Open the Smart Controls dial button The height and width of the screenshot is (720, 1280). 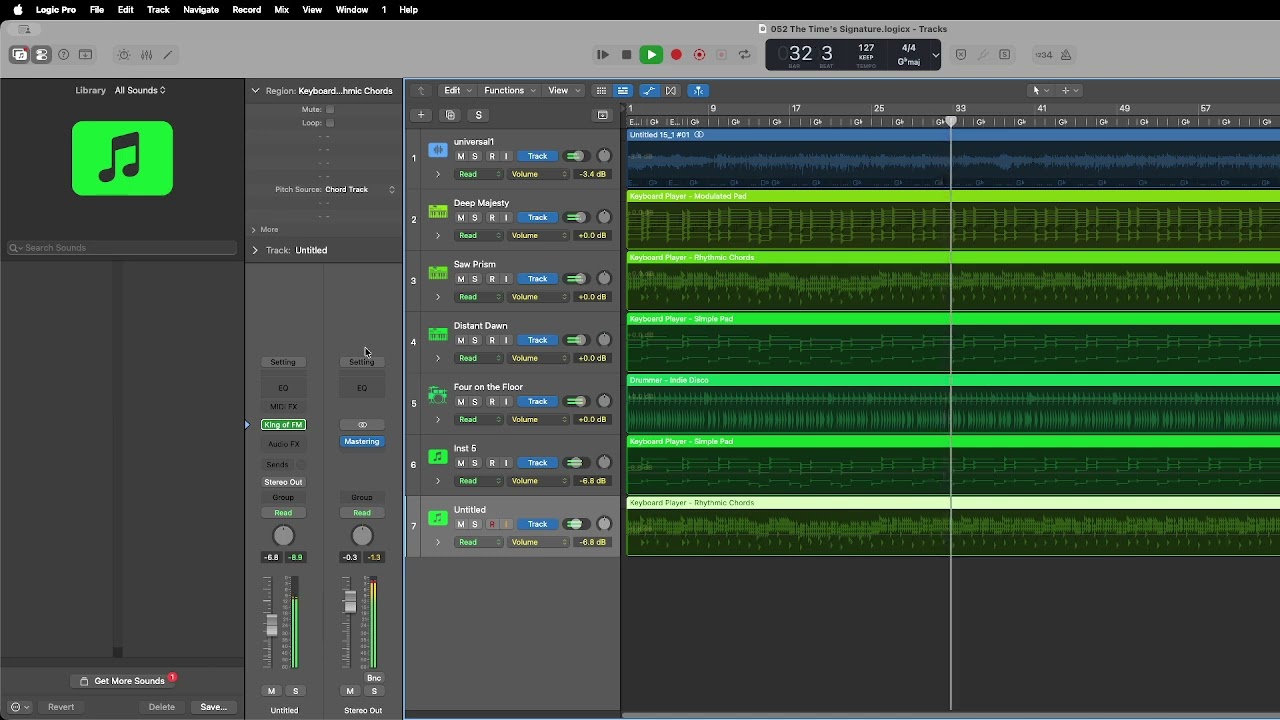pos(124,55)
